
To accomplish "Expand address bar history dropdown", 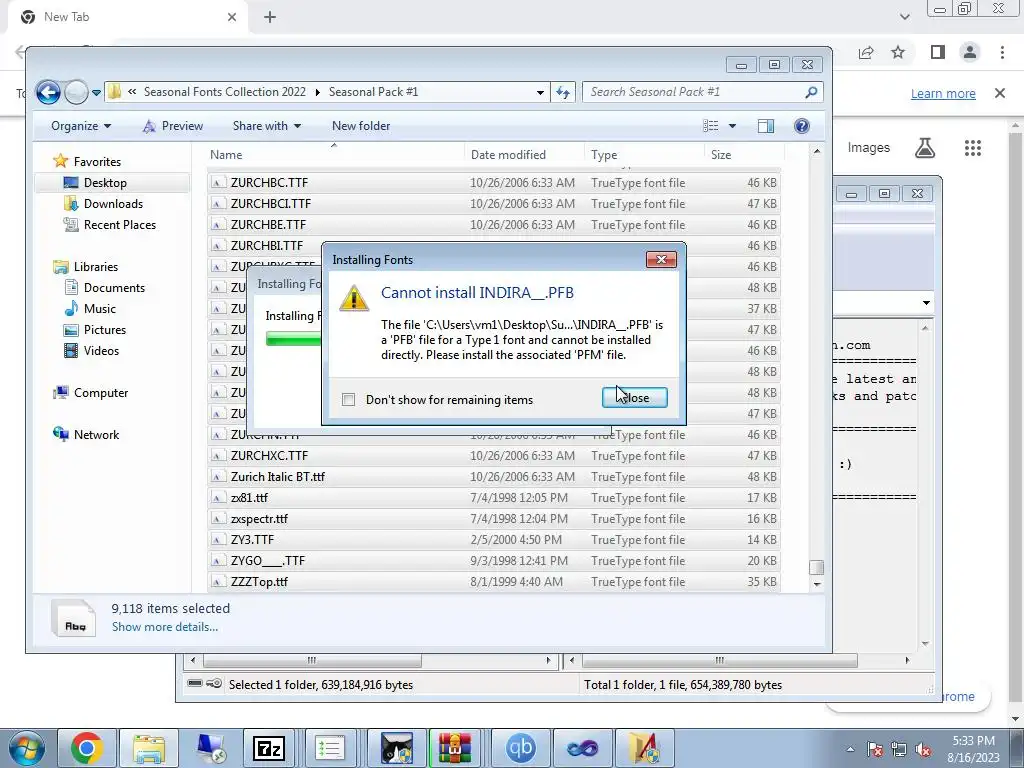I will point(540,93).
